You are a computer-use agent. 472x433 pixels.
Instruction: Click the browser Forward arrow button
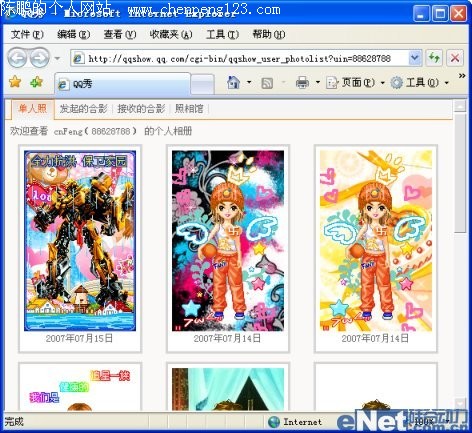[40, 59]
